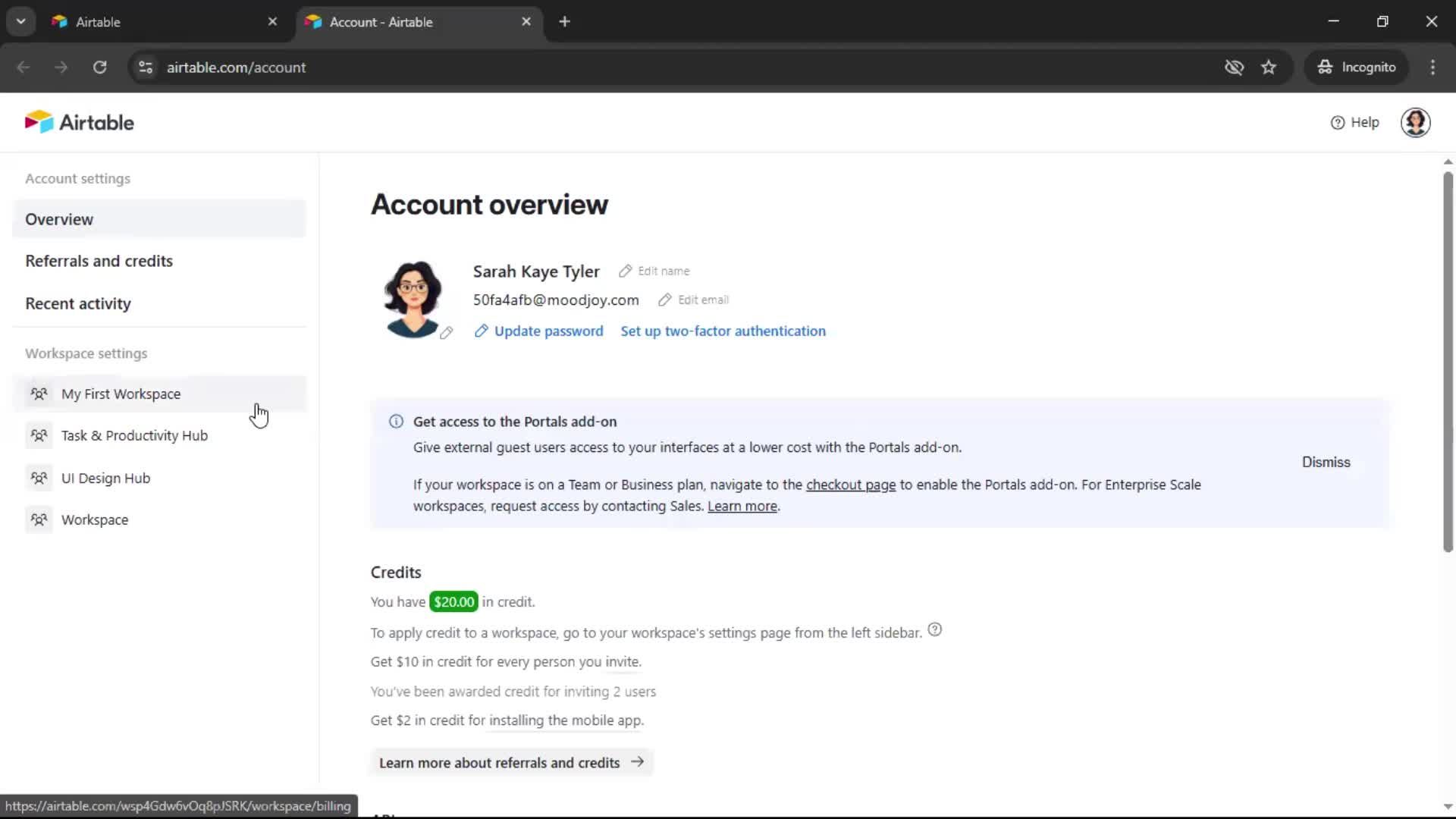Click the info icon in Portals add-on banner
Image resolution: width=1456 pixels, height=819 pixels.
(x=396, y=422)
